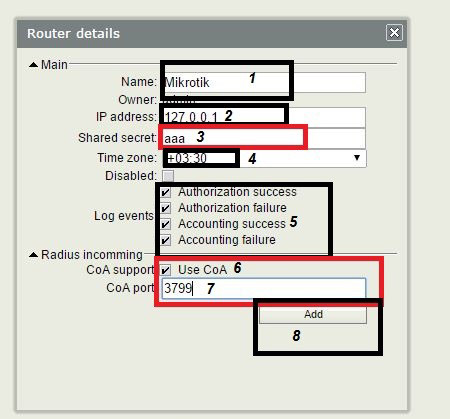450x419 pixels.
Task: Open the Time zone dropdown arrow
Action: click(x=357, y=158)
